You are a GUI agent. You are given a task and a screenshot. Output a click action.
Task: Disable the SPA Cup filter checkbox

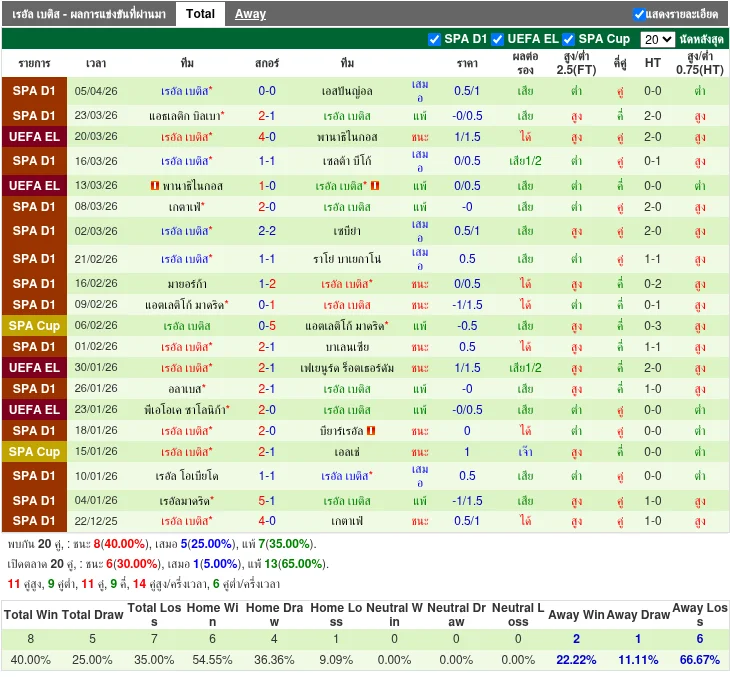point(568,39)
